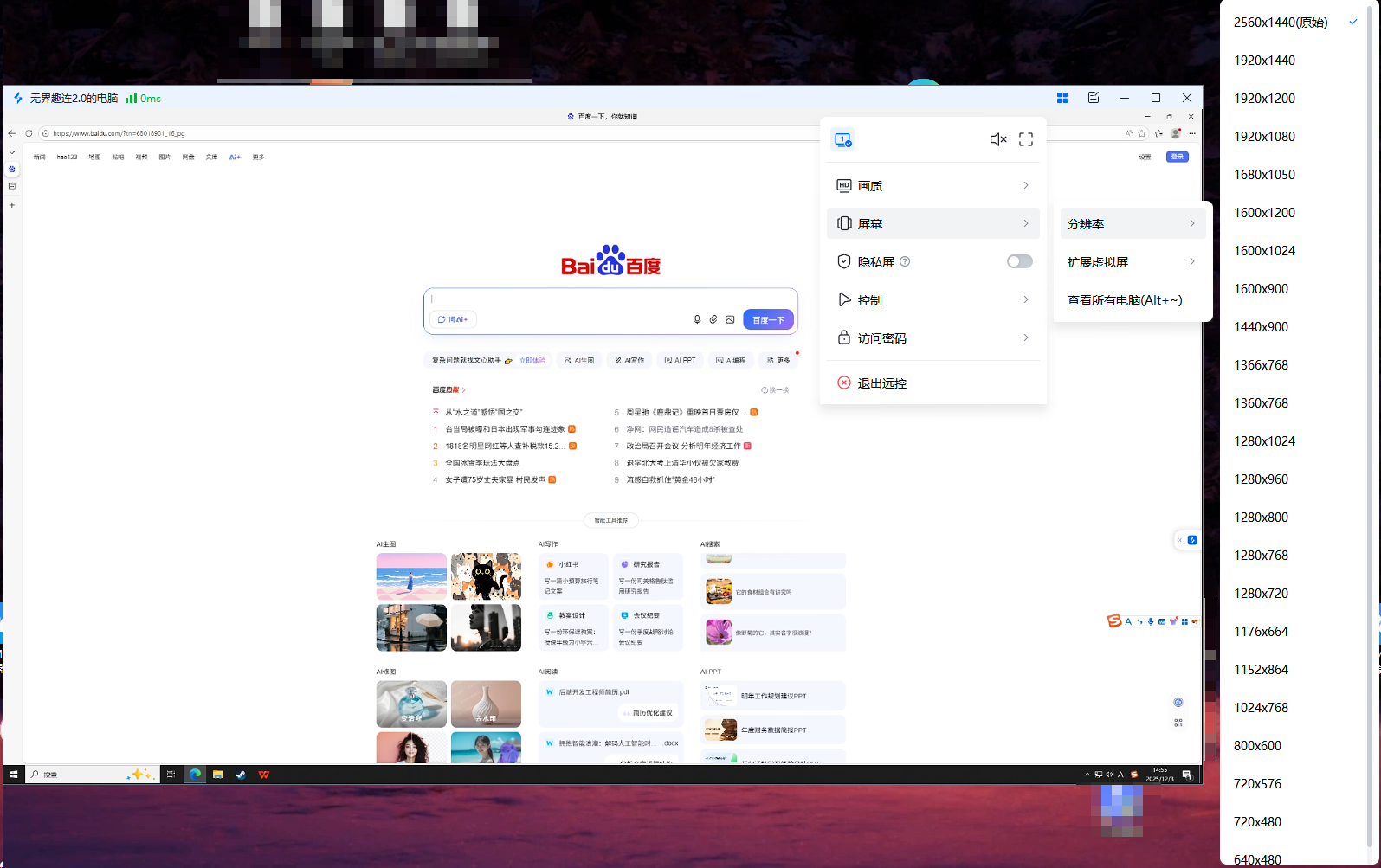Open the 控制 control submenu
Screen dimensions: 1381x868
click(x=933, y=299)
